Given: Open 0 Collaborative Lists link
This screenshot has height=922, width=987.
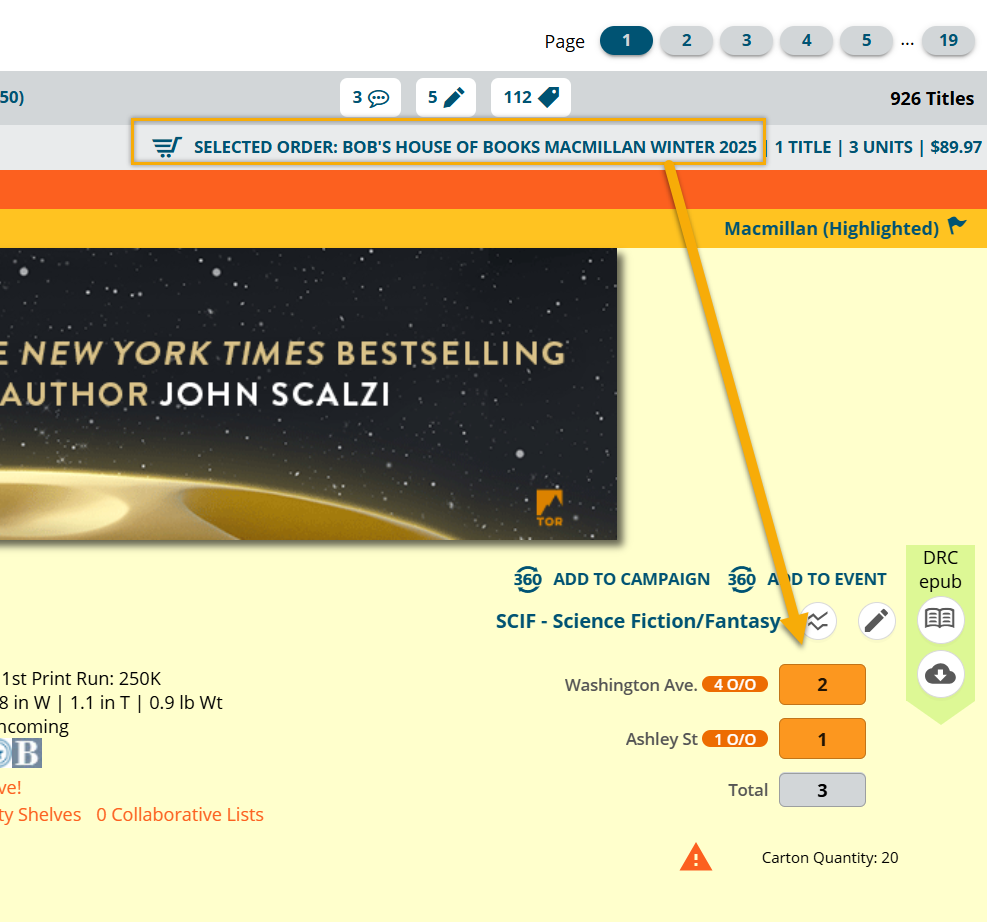Looking at the screenshot, I should tap(179, 814).
